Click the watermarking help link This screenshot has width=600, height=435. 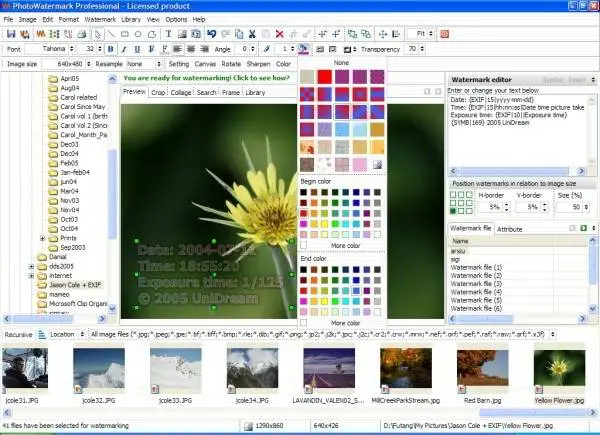(206, 78)
